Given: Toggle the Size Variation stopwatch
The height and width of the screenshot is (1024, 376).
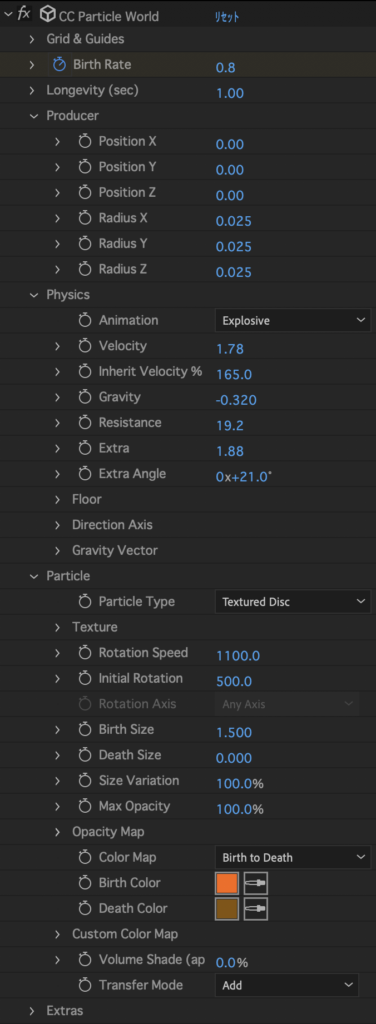Looking at the screenshot, I should [85, 780].
